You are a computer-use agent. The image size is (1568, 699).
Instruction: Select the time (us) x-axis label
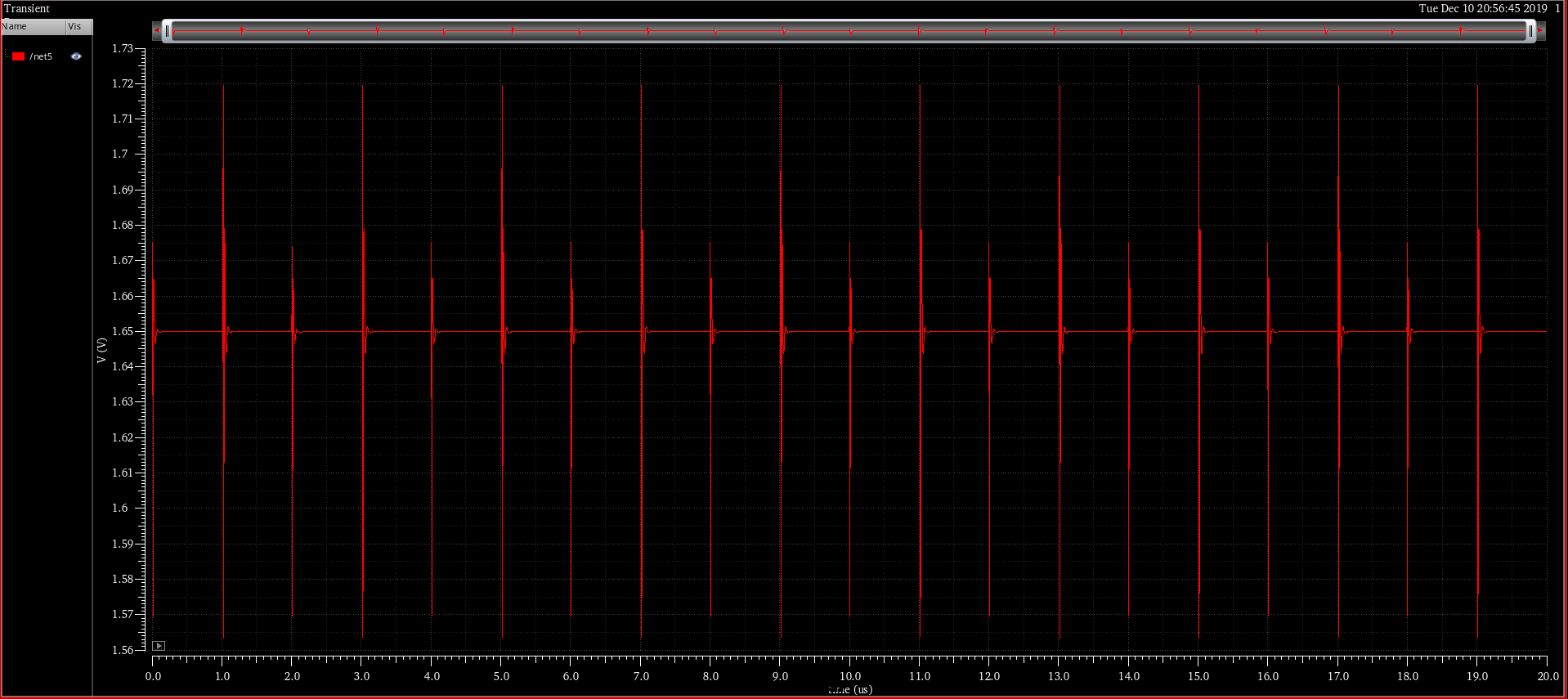click(850, 689)
